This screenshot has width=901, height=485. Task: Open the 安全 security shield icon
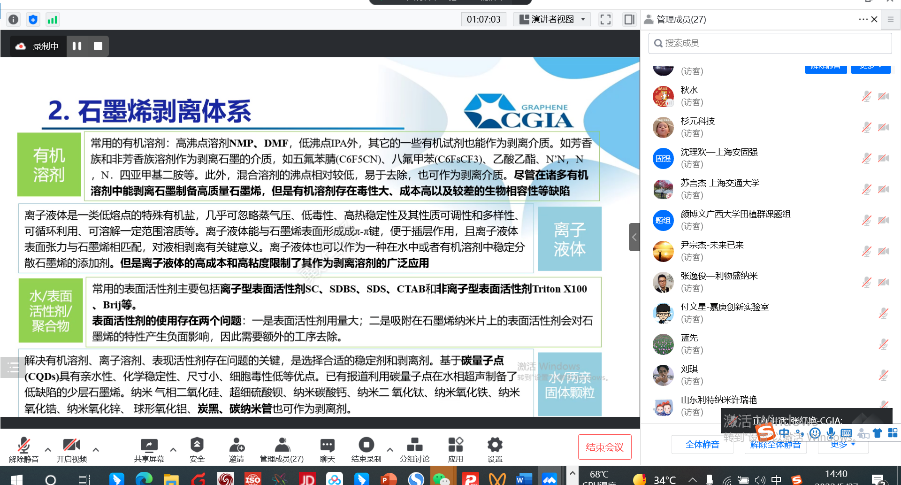point(197,449)
